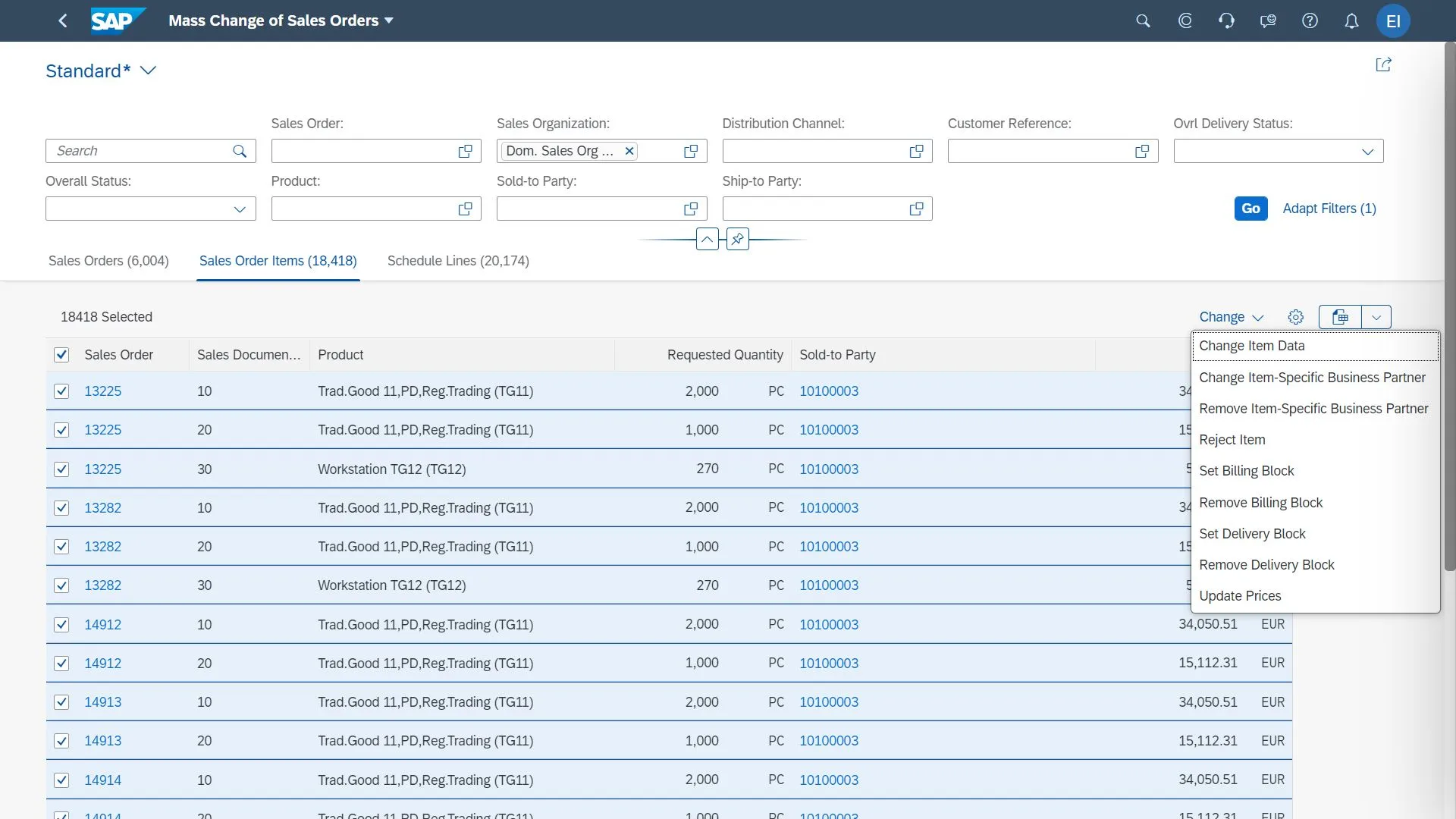Remove Dom. Sales Org filter token
The width and height of the screenshot is (1456, 819).
[629, 151]
